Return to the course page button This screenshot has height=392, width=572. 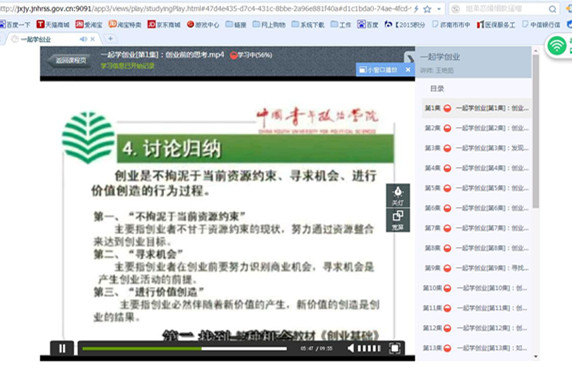69,61
